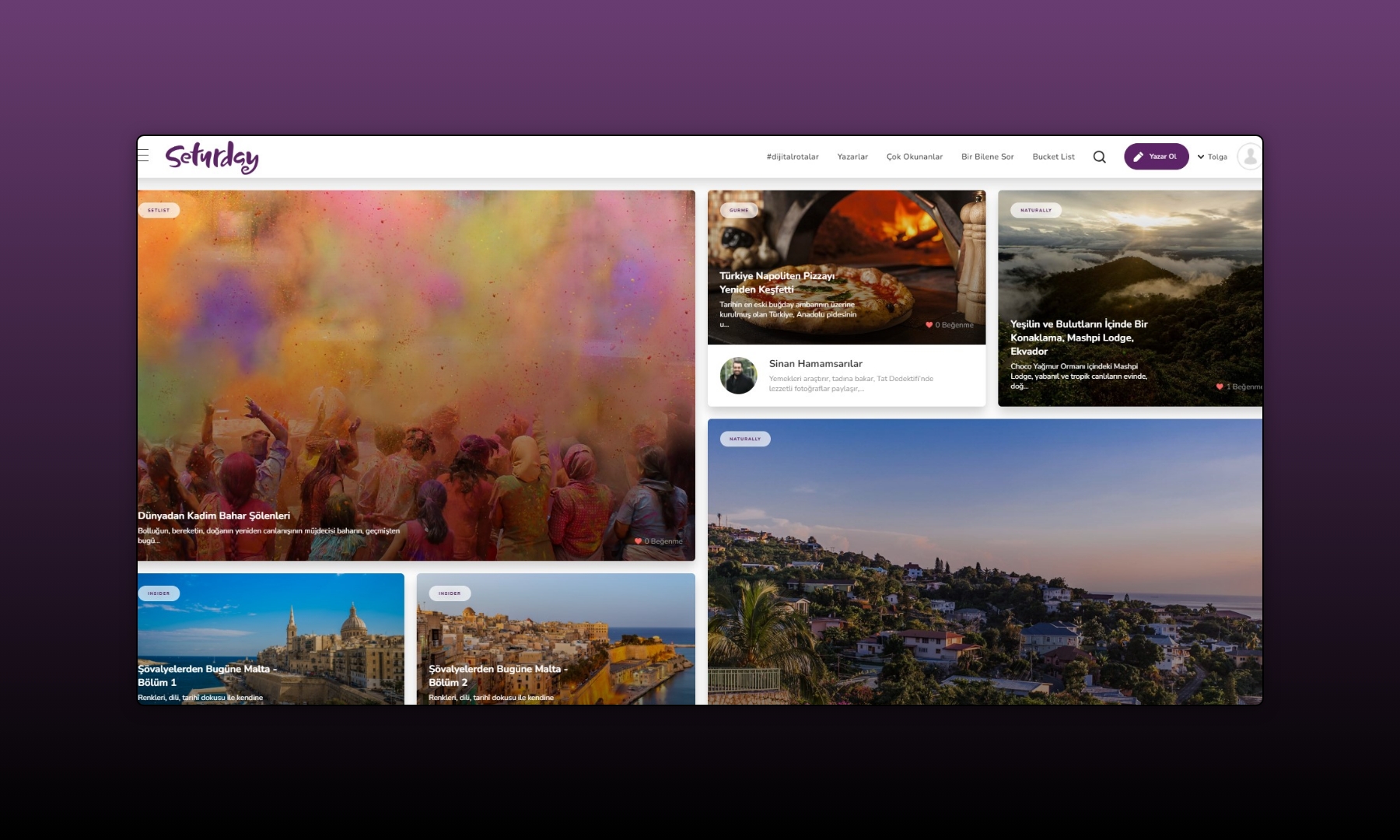The height and width of the screenshot is (840, 1400).
Task: Click the SETLIST category tag
Action: tap(159, 210)
